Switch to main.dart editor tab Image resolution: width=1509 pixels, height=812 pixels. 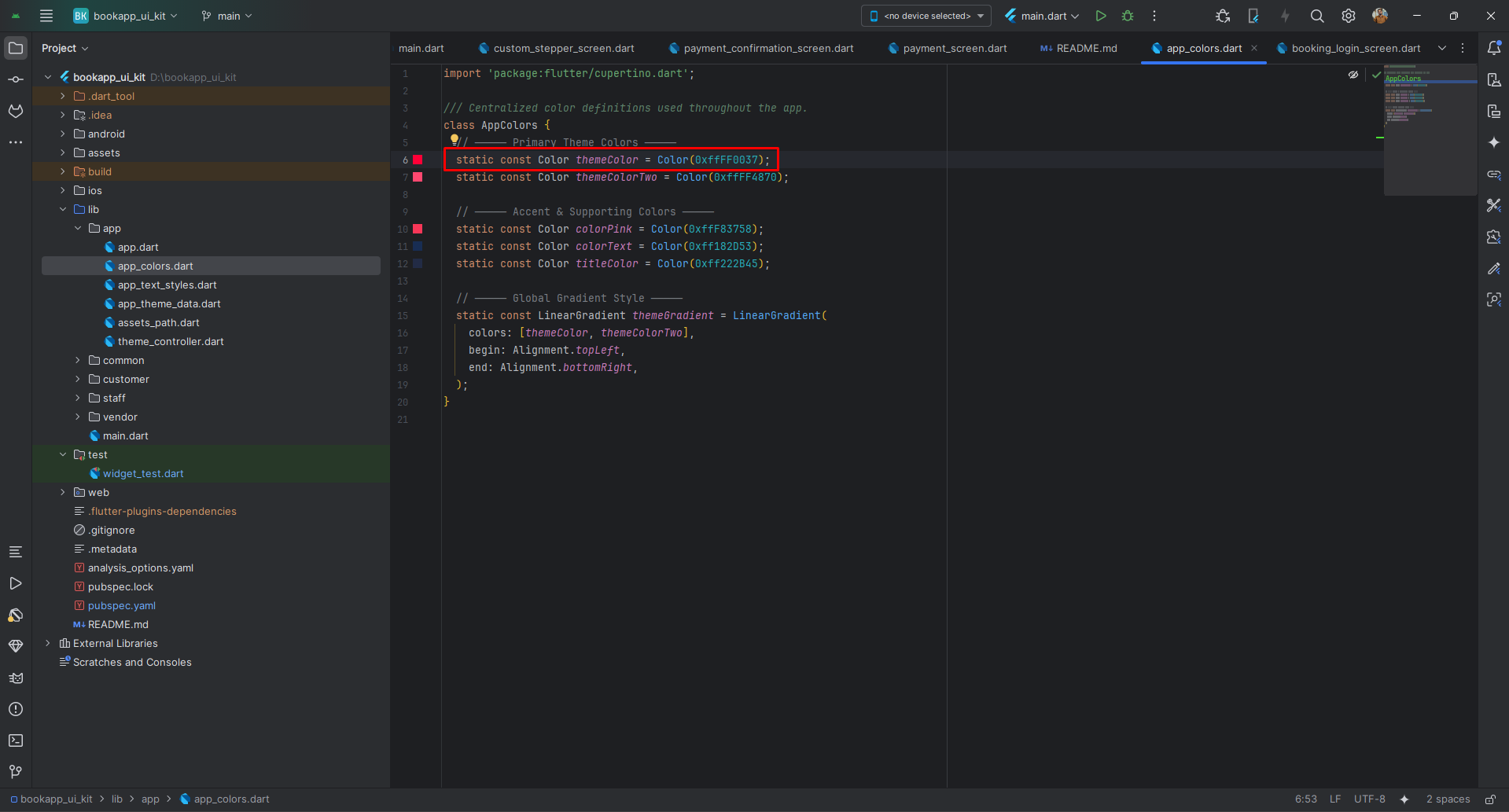coord(421,48)
